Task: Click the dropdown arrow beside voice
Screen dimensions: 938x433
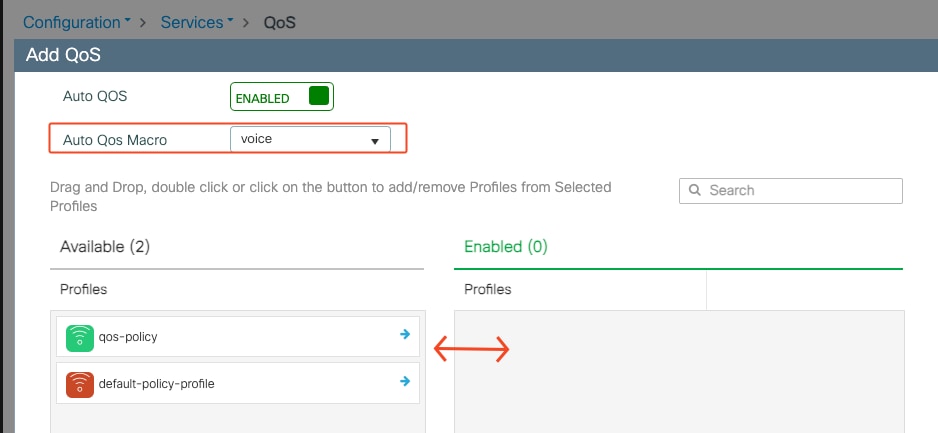Action: coord(375,141)
